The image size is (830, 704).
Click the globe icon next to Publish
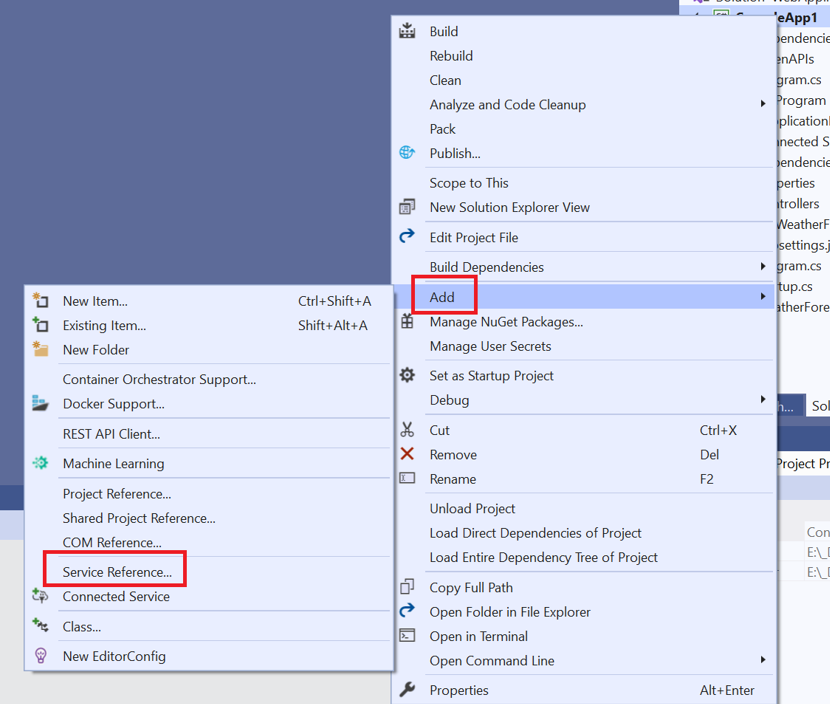point(407,153)
